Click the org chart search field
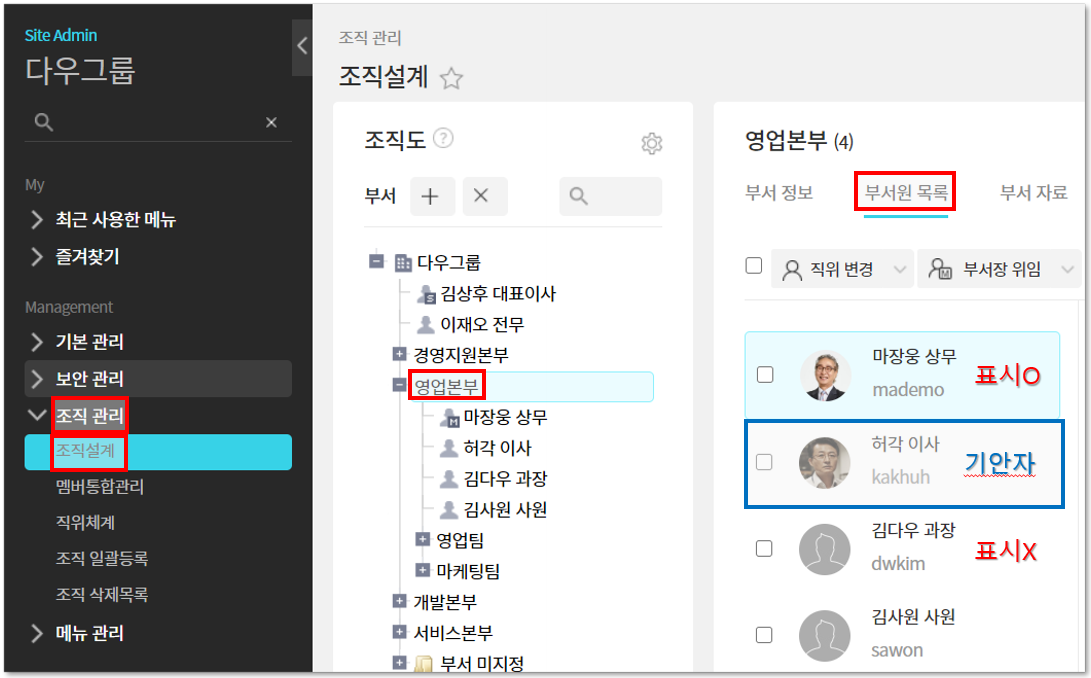The height and width of the screenshot is (678, 1091). point(610,197)
